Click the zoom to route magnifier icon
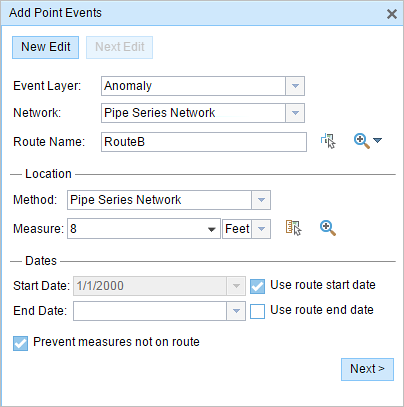The image size is (404, 407). point(361,141)
